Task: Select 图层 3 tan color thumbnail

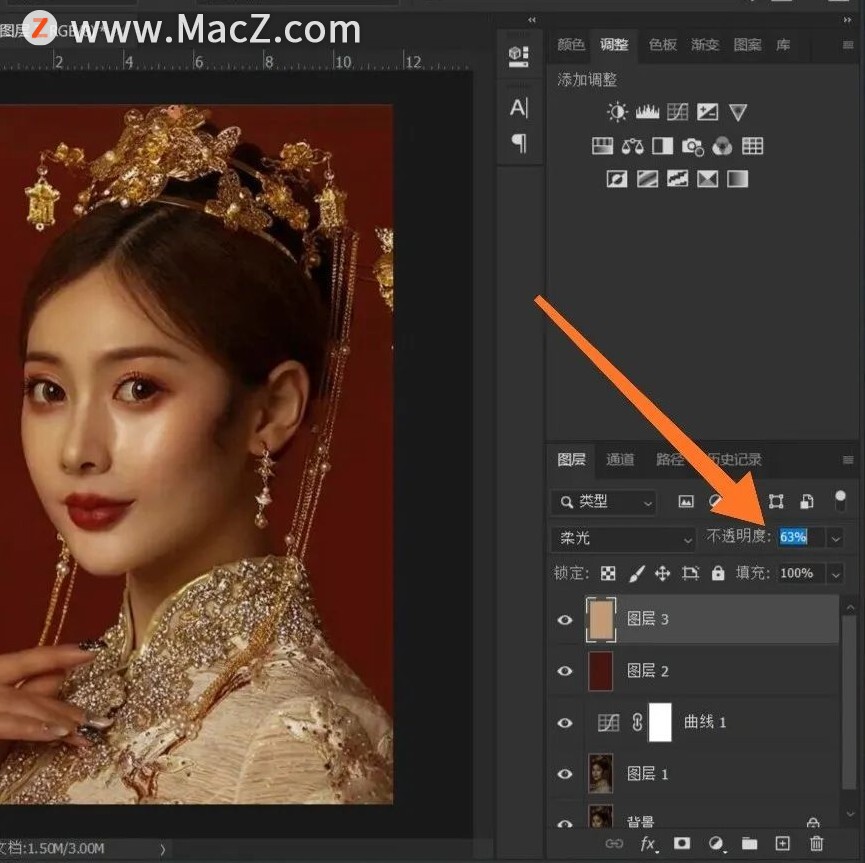Action: tap(601, 620)
